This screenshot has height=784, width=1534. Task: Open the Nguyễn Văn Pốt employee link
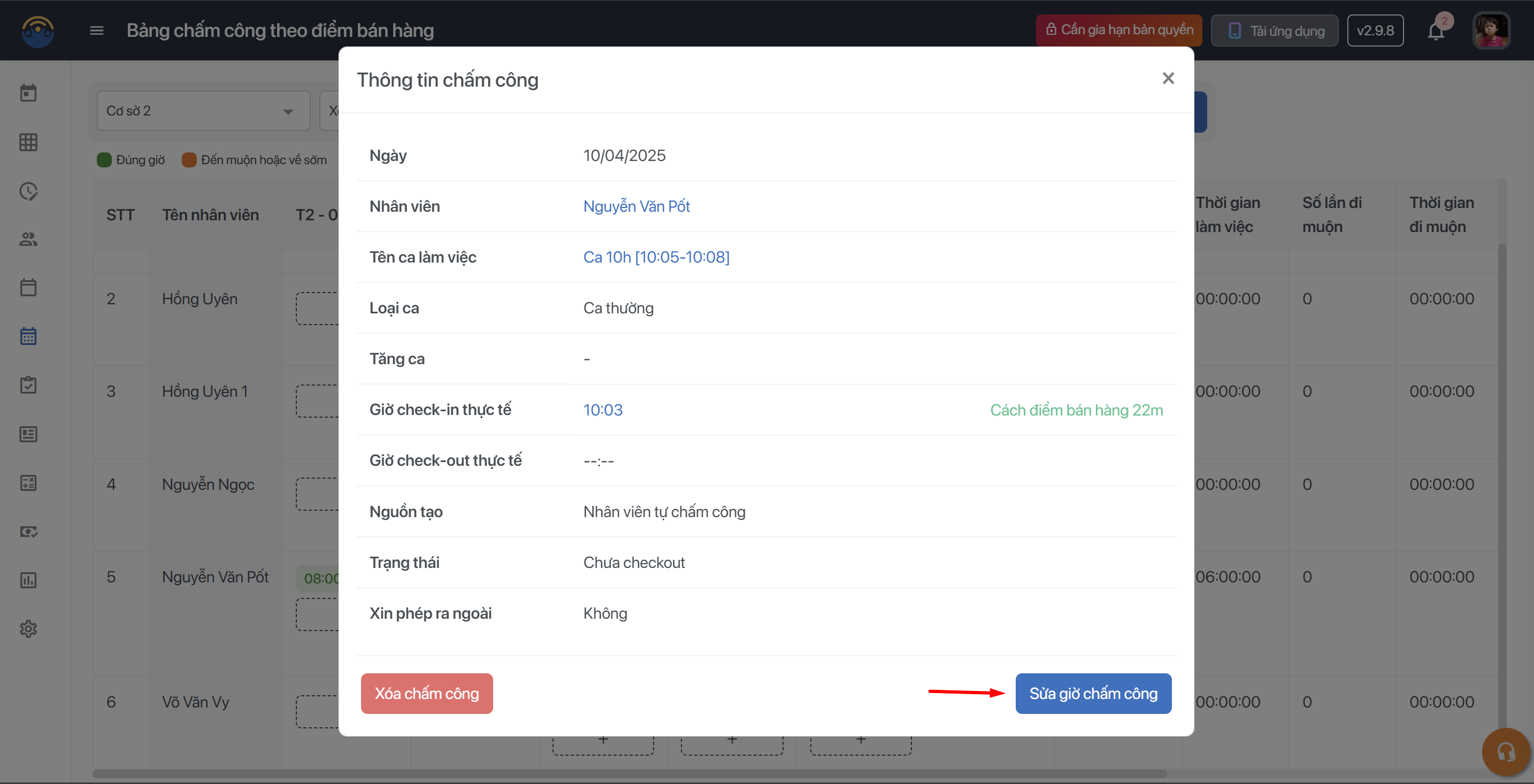pyautogui.click(x=636, y=206)
